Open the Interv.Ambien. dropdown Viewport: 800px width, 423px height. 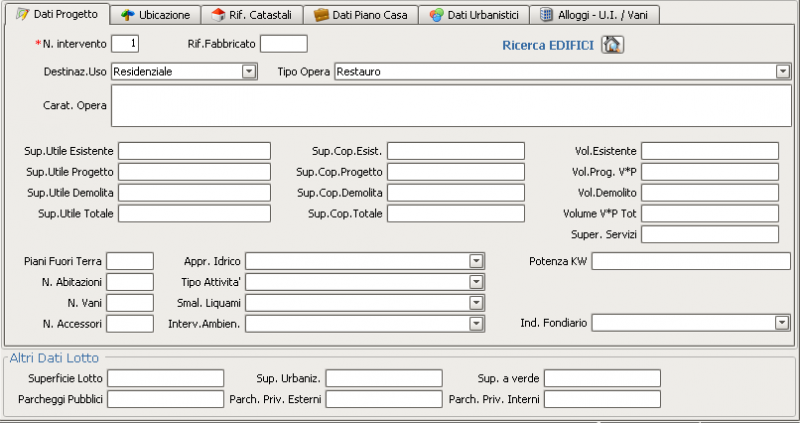coord(476,323)
